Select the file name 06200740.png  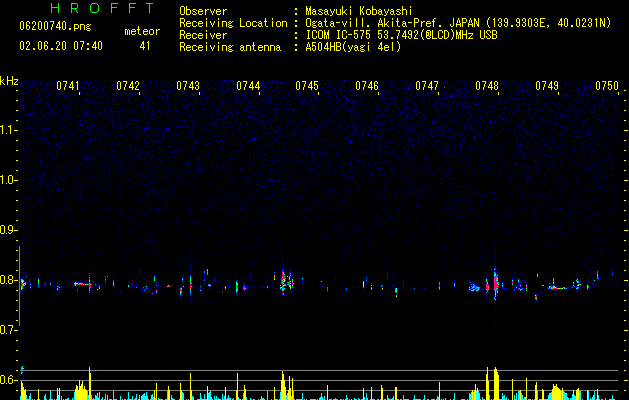tap(55, 26)
